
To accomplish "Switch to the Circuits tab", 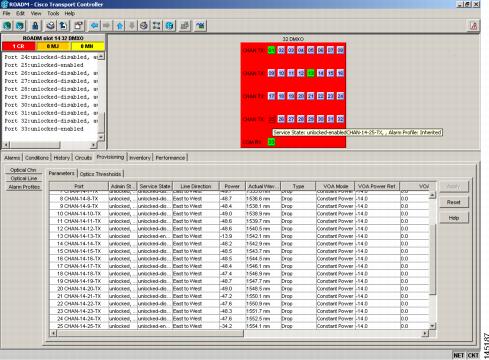I will click(83, 158).
